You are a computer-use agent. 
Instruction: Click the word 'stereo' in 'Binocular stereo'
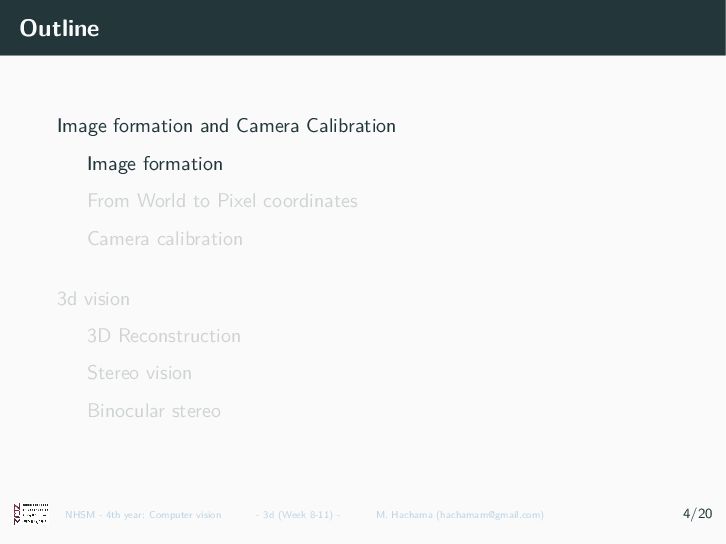(195, 411)
